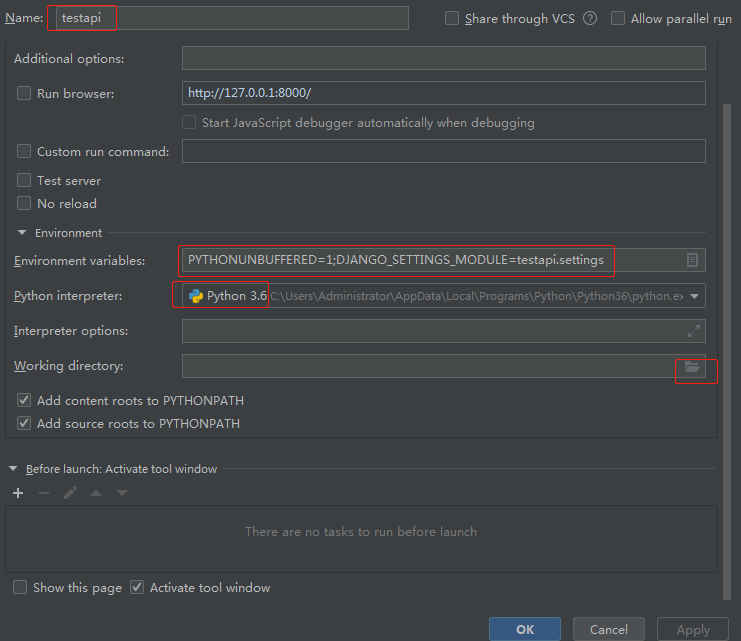Expand the Interpreter options field icon
The image size is (741, 641).
coord(693,331)
